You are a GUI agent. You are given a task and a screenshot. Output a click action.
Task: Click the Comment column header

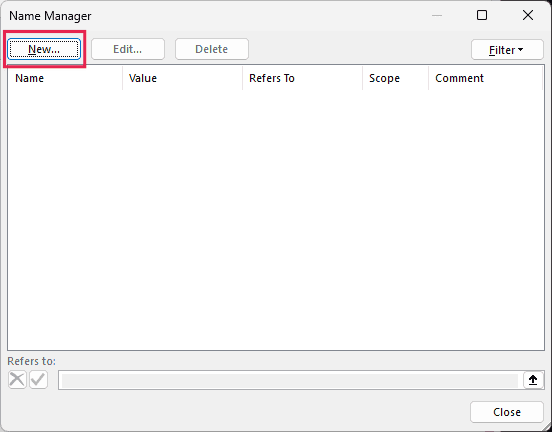pyautogui.click(x=485, y=78)
